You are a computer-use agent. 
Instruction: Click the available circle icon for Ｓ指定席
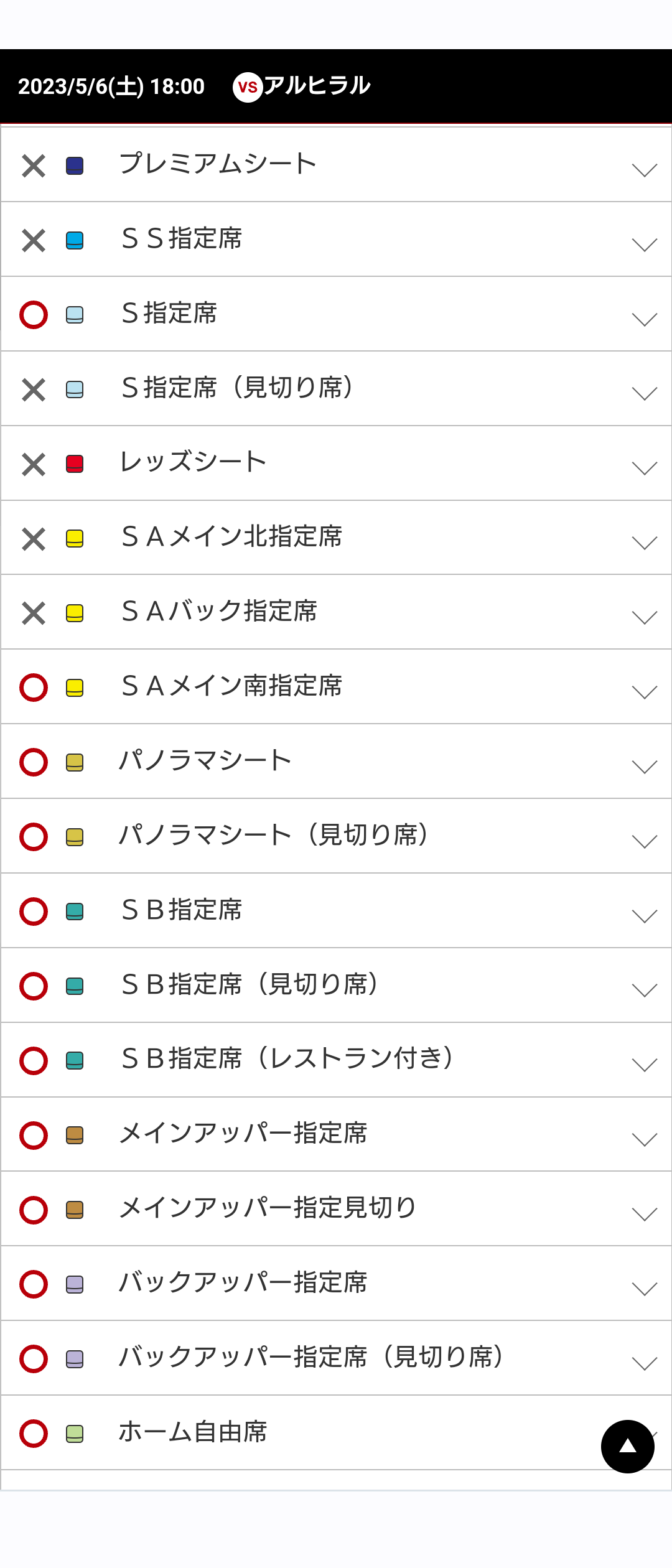point(34,315)
